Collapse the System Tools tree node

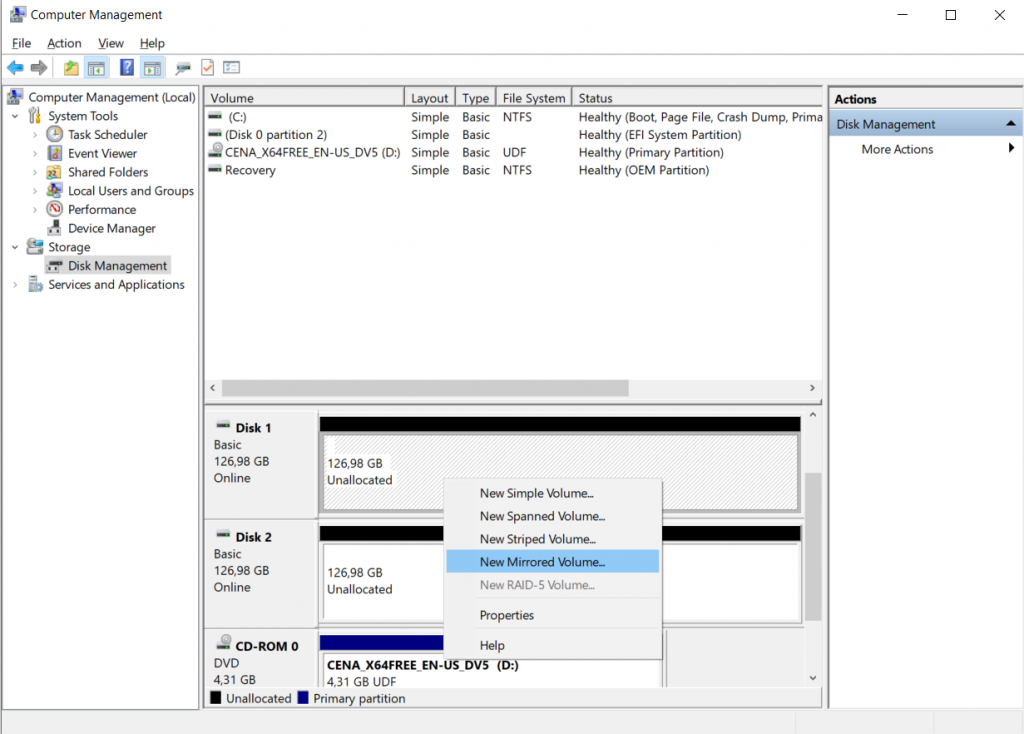click(x=15, y=116)
